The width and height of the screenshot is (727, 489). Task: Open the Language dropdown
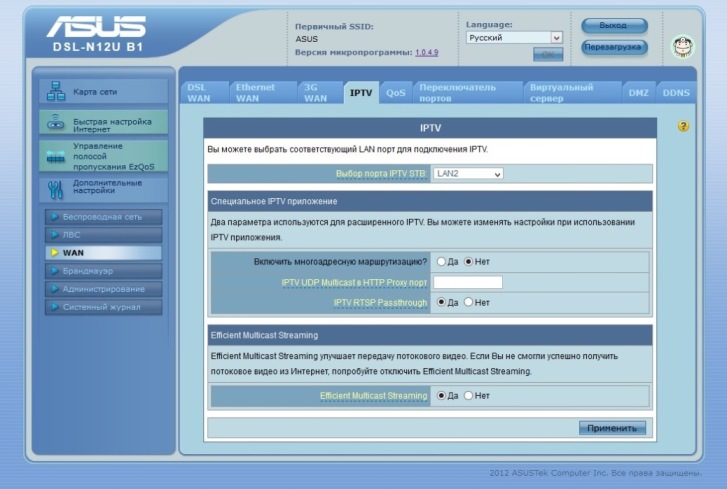514,38
